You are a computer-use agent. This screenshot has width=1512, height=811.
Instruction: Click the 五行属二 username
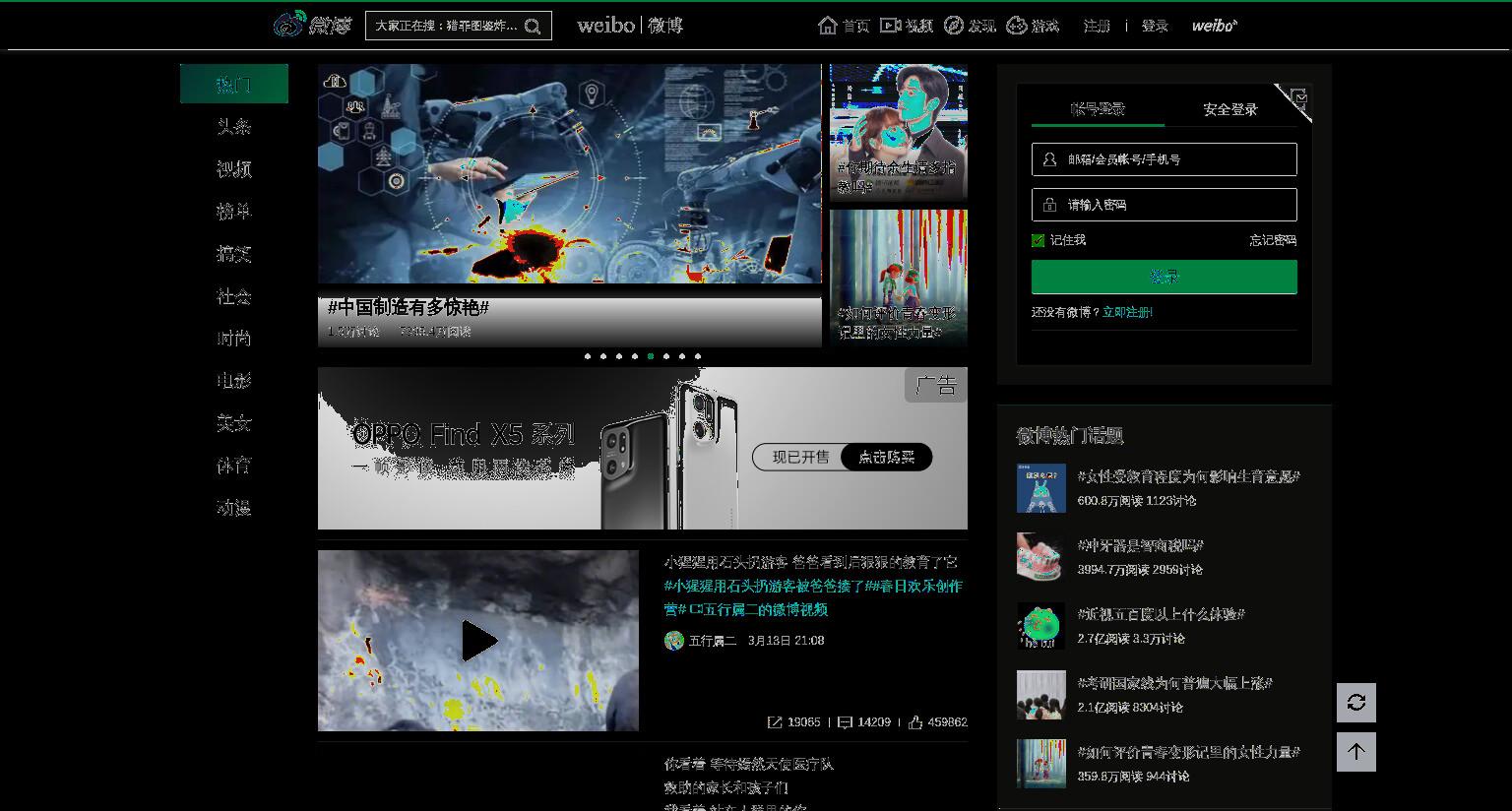click(713, 641)
